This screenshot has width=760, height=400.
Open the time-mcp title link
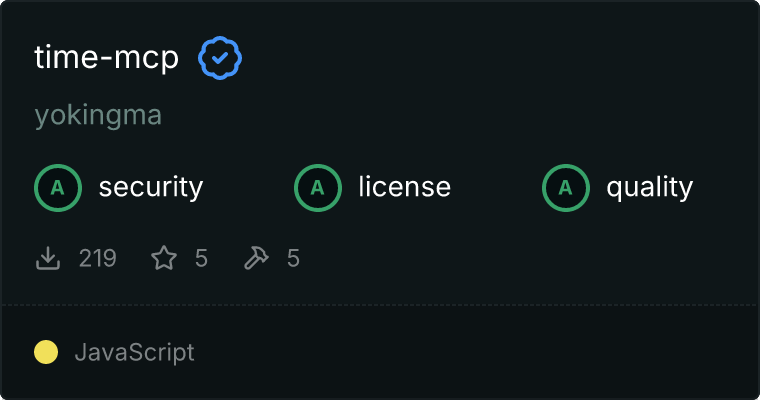(106, 59)
